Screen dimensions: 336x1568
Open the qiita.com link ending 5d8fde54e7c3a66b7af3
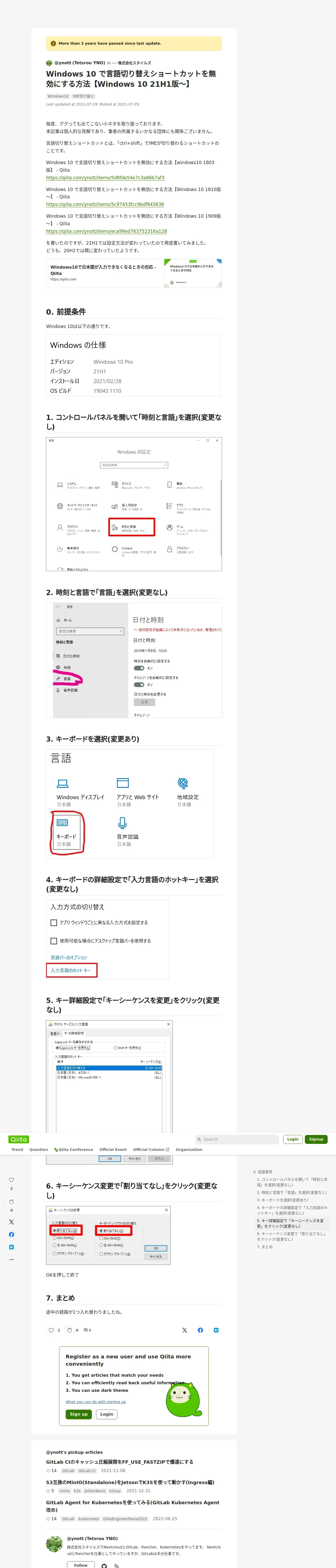coord(105,178)
